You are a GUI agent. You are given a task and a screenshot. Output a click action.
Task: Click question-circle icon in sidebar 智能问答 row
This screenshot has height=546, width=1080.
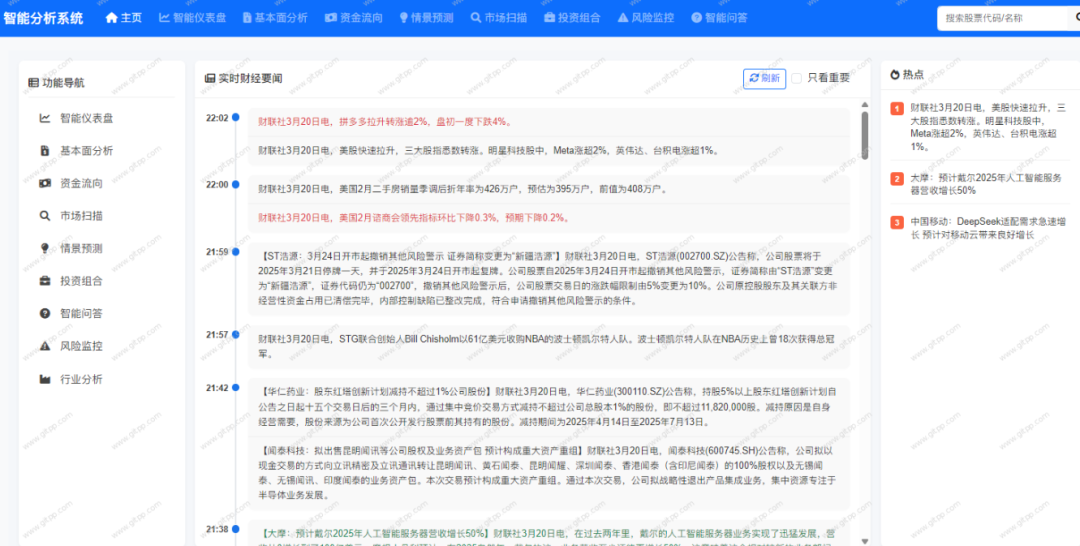[45, 313]
